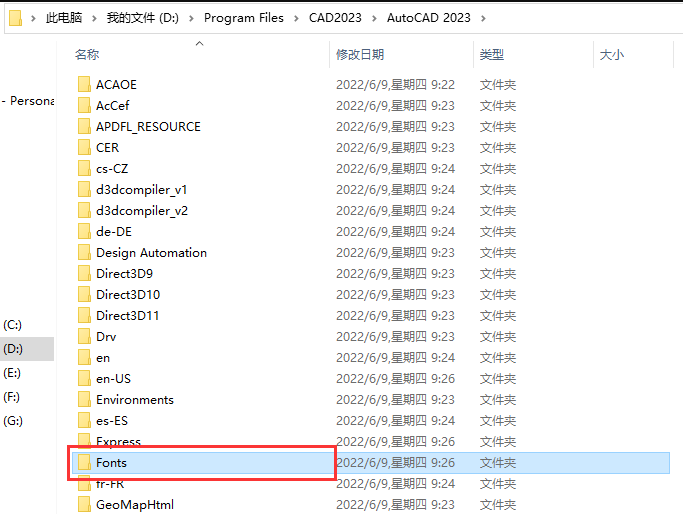The image size is (683, 514).
Task: Select the de-DE folder name
Action: [x=114, y=231]
